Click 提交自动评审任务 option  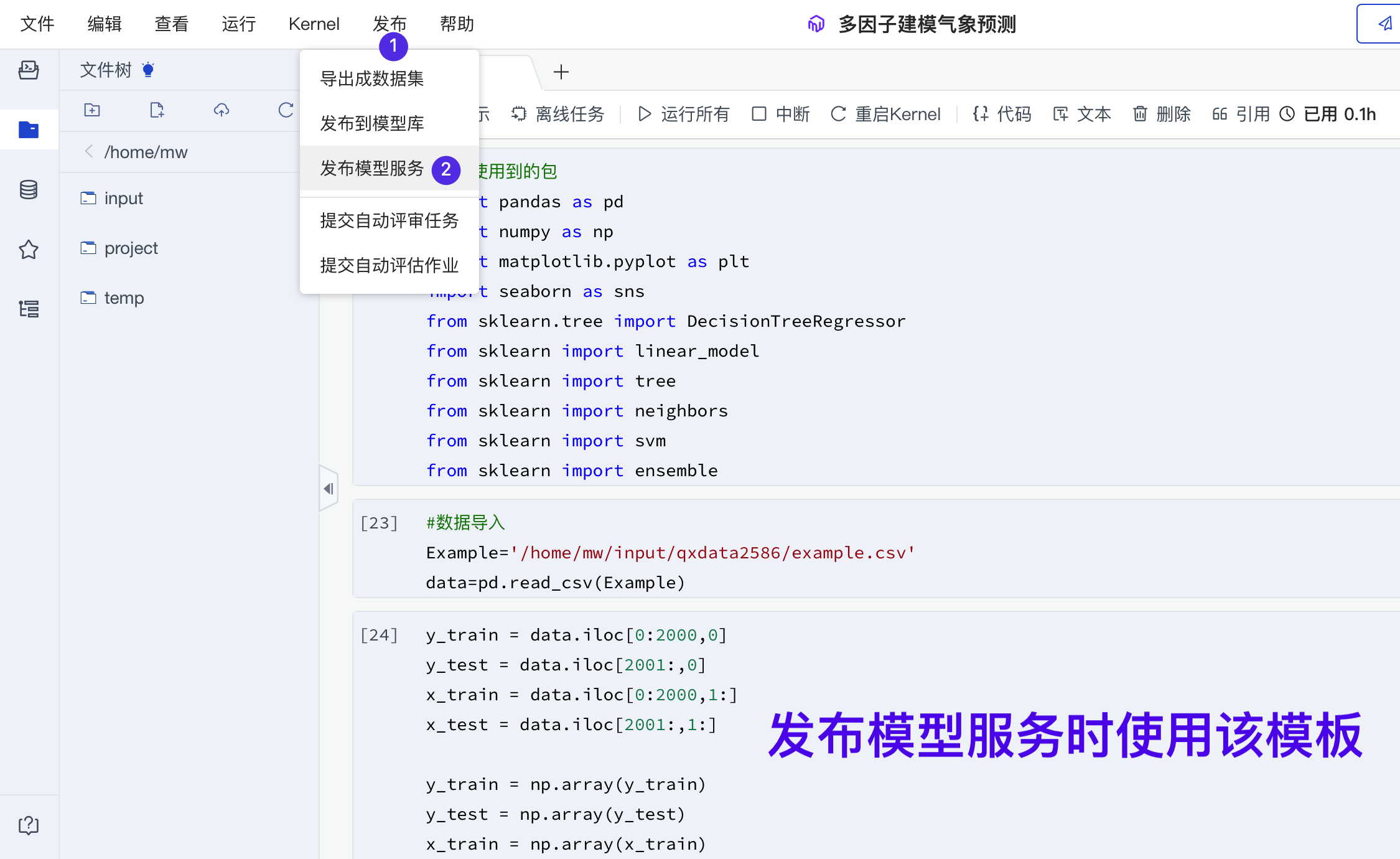pyautogui.click(x=389, y=220)
